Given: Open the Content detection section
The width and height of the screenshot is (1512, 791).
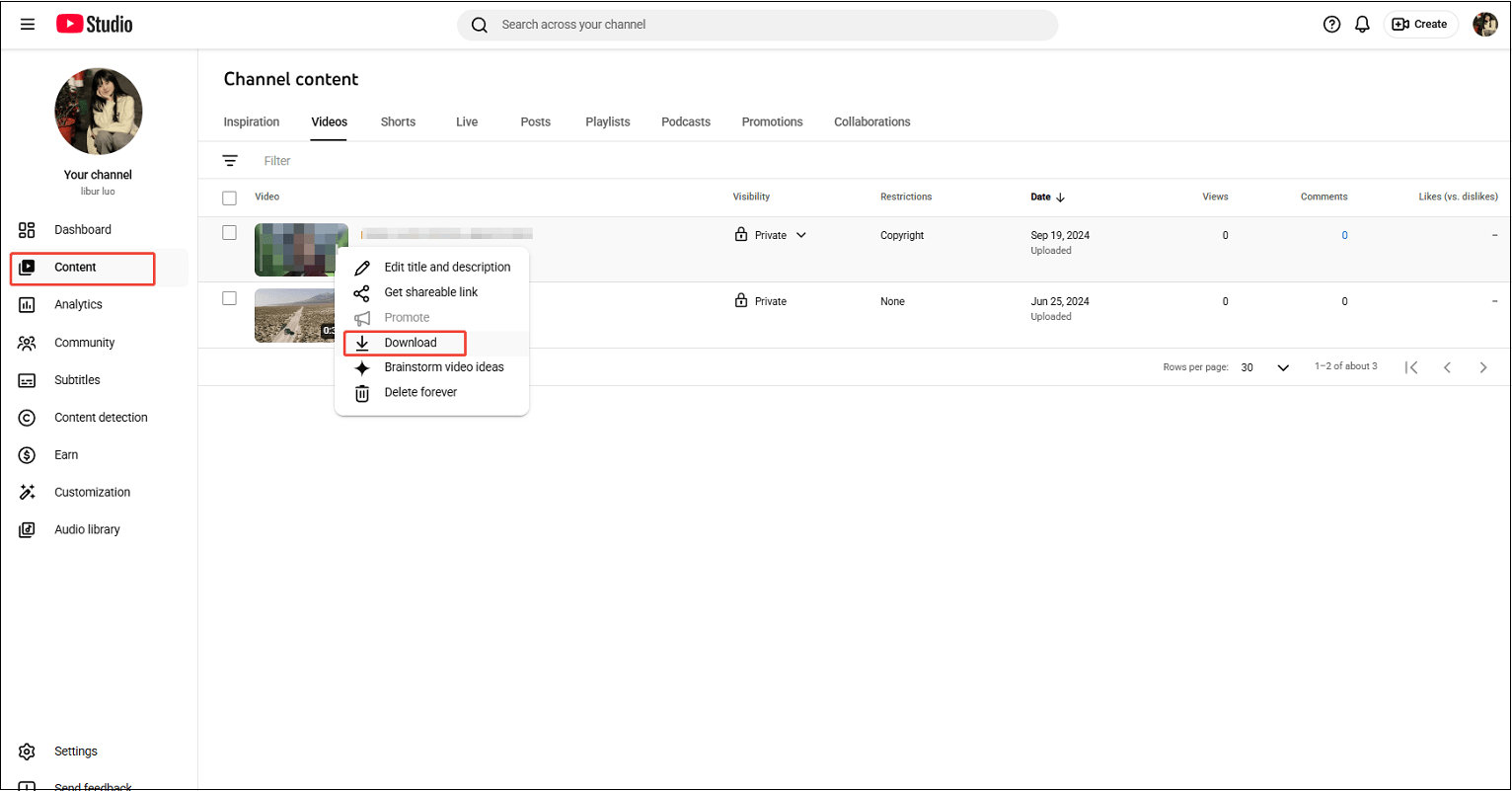Looking at the screenshot, I should [x=101, y=417].
